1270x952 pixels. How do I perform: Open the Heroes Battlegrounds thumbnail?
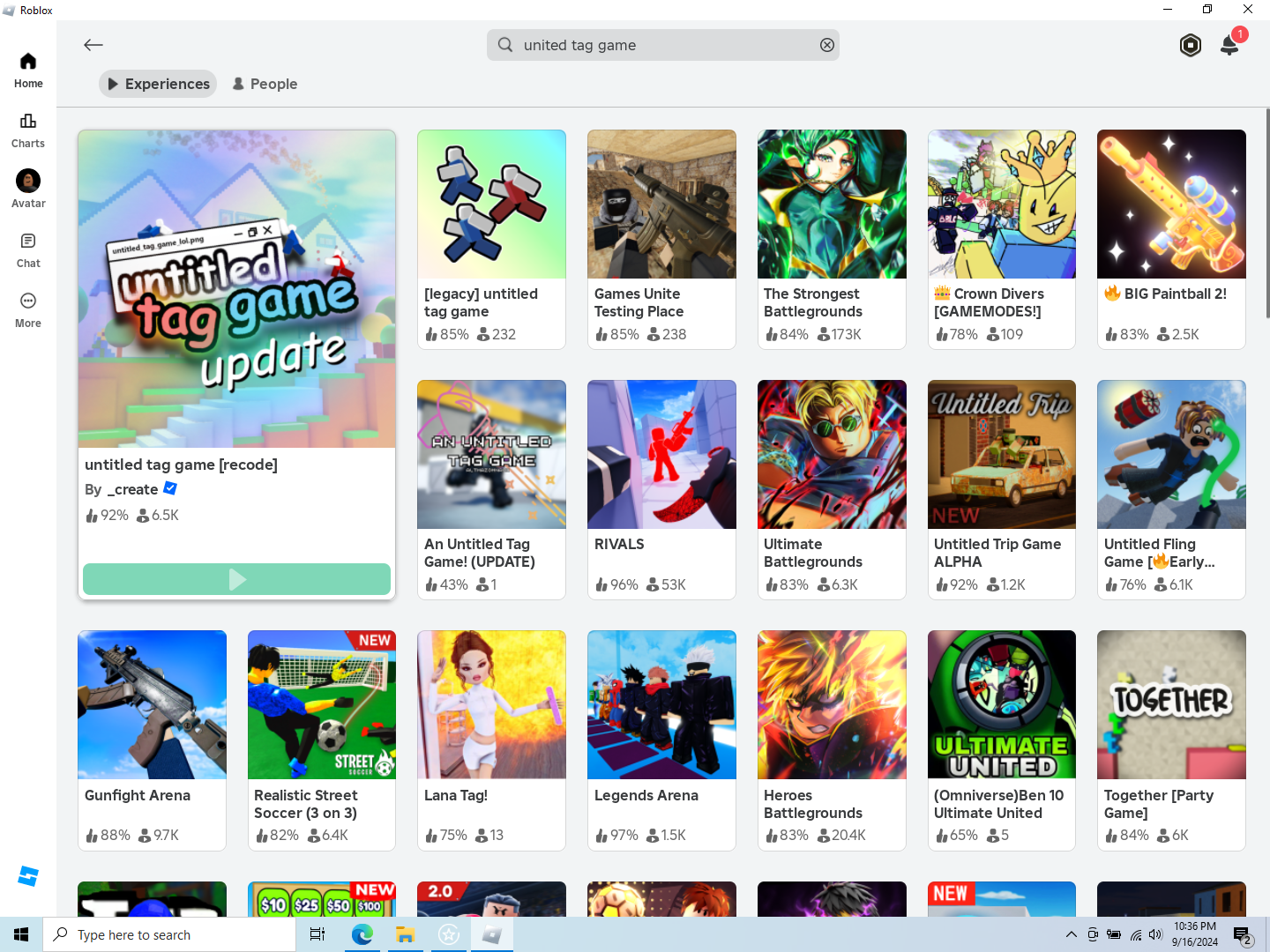click(x=832, y=705)
